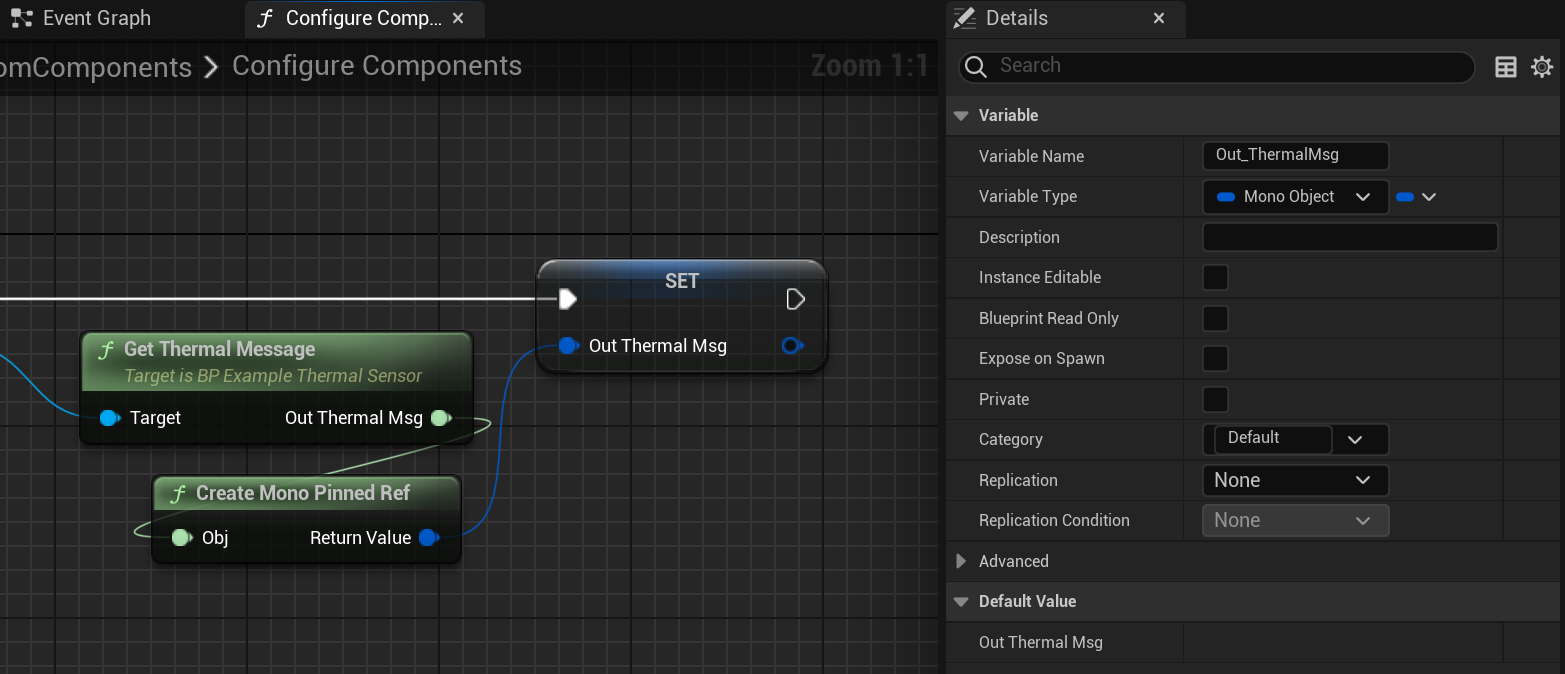Open the Details panel settings gear
The height and width of the screenshot is (674, 1565).
1542,67
